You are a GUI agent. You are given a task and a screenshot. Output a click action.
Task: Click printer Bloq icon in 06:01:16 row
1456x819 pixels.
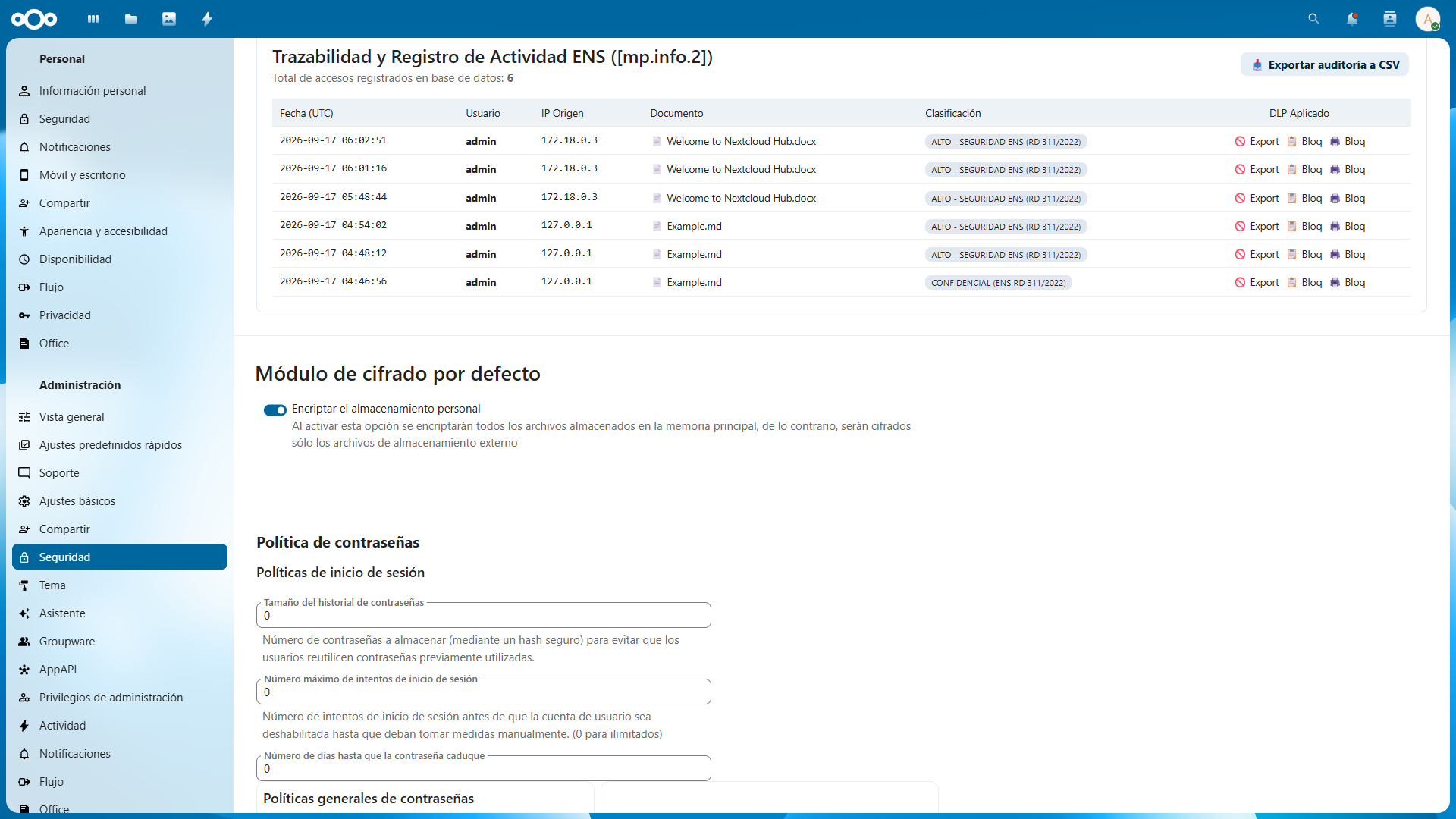[x=1335, y=170]
